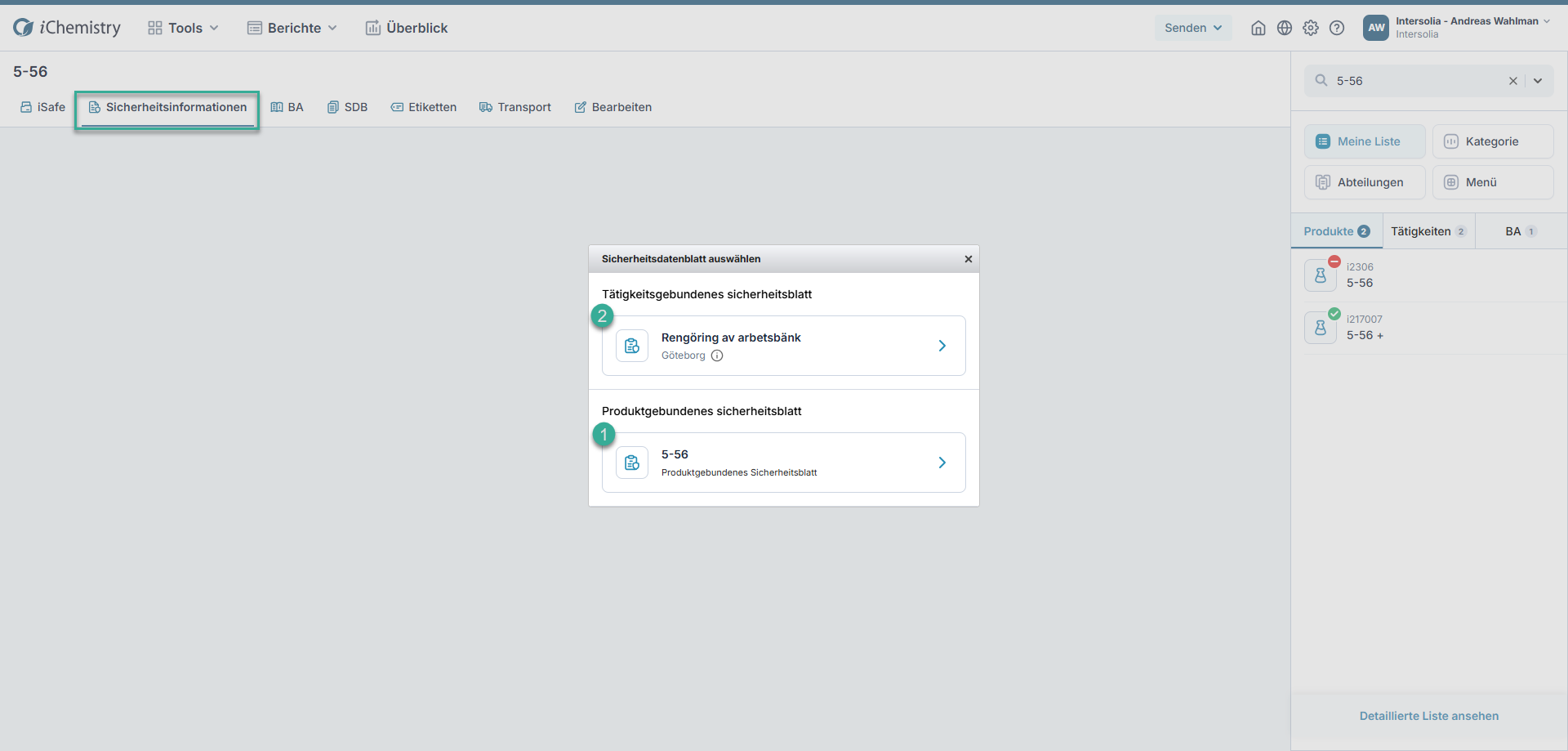Open the SDB tab
The width and height of the screenshot is (1568, 751).
pyautogui.click(x=347, y=107)
